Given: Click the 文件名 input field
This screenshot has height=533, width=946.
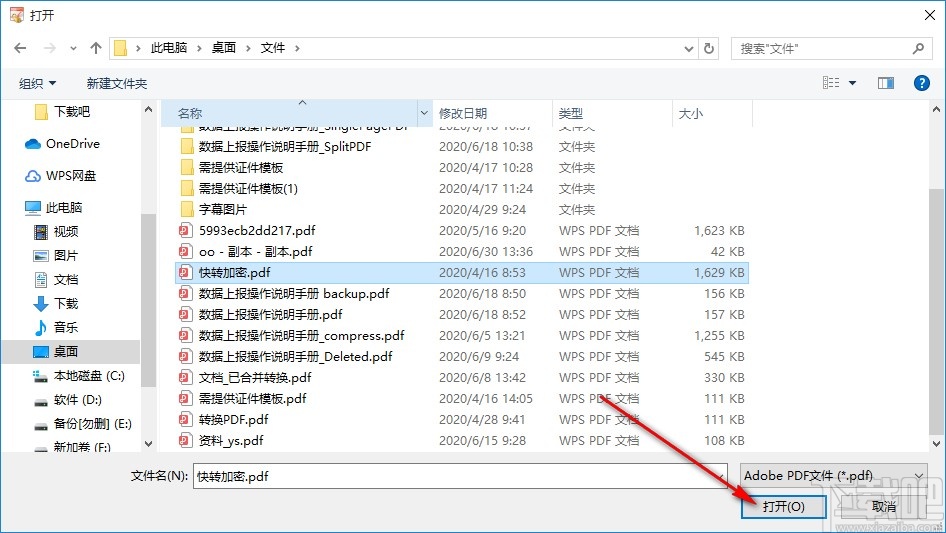Looking at the screenshot, I should tap(460, 476).
